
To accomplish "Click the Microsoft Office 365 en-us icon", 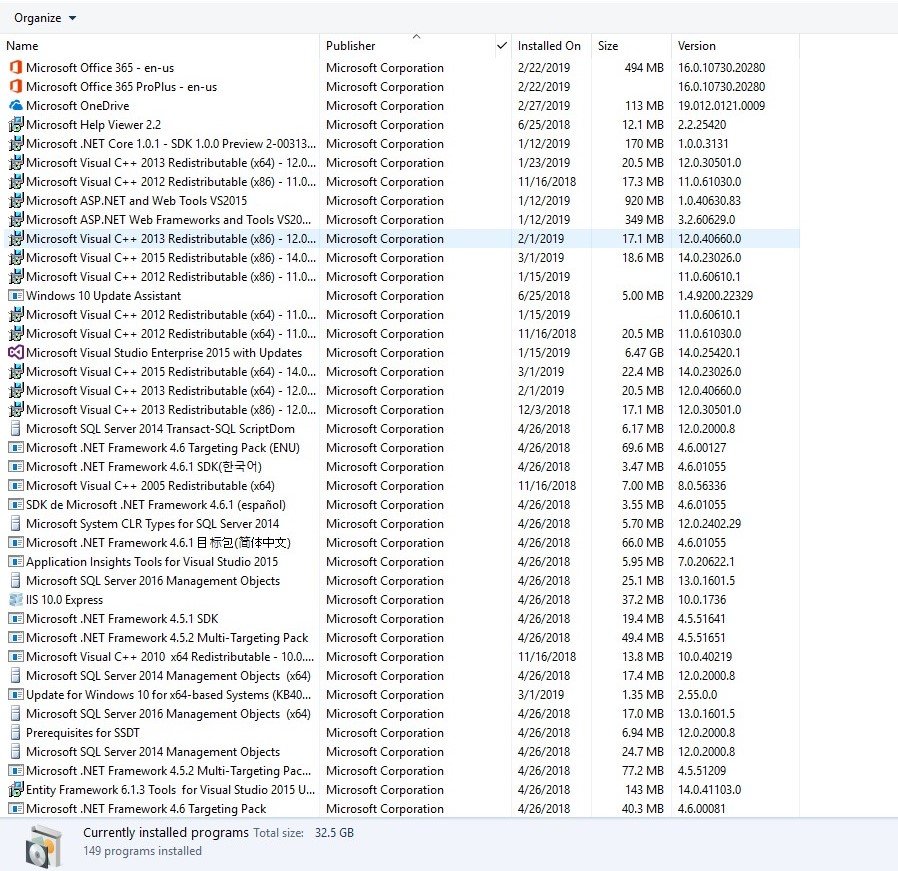I will tap(16, 68).
